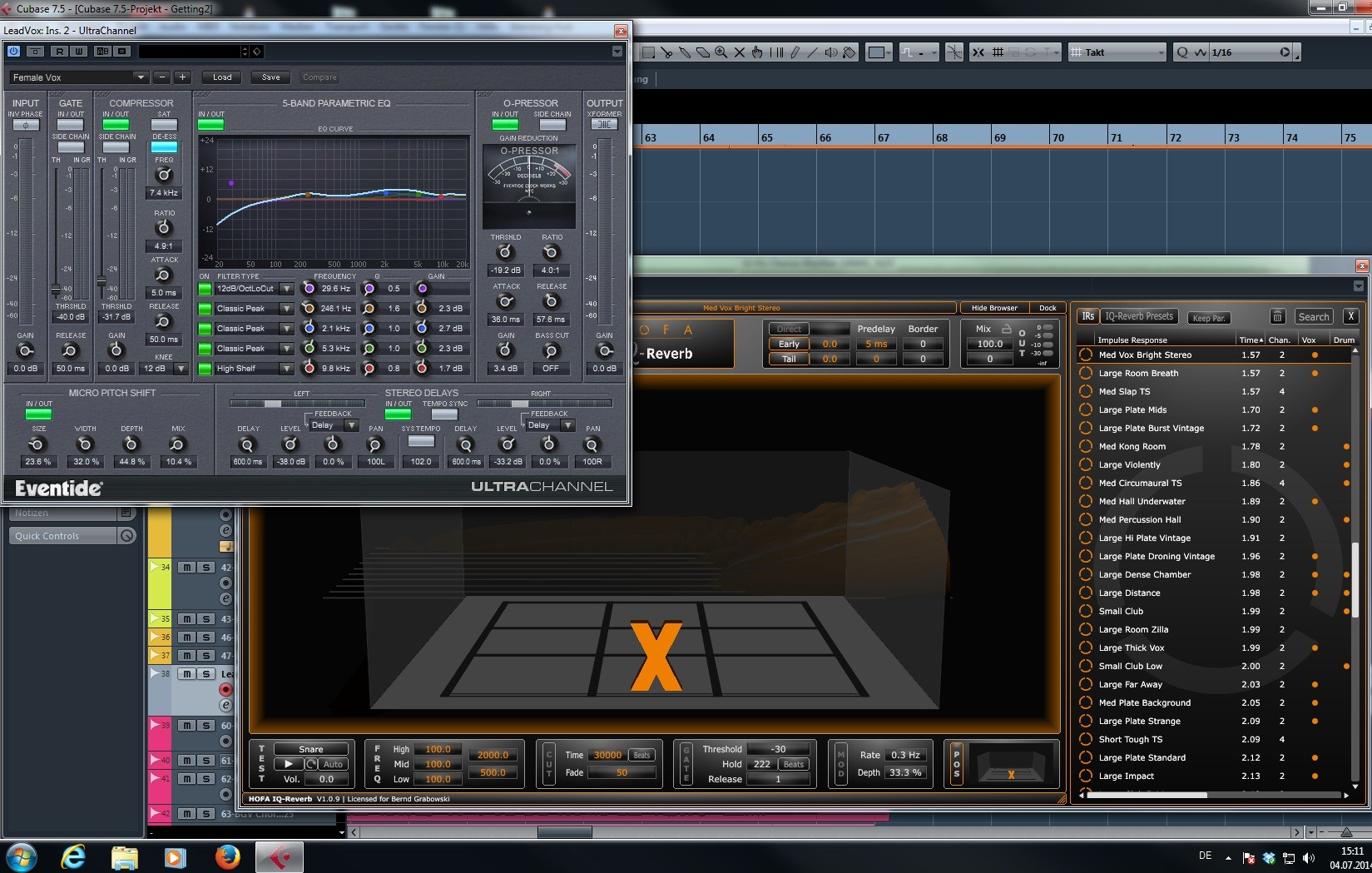Toggle Gate IN/OUT switch
Image resolution: width=1372 pixels, height=873 pixels.
[x=71, y=125]
